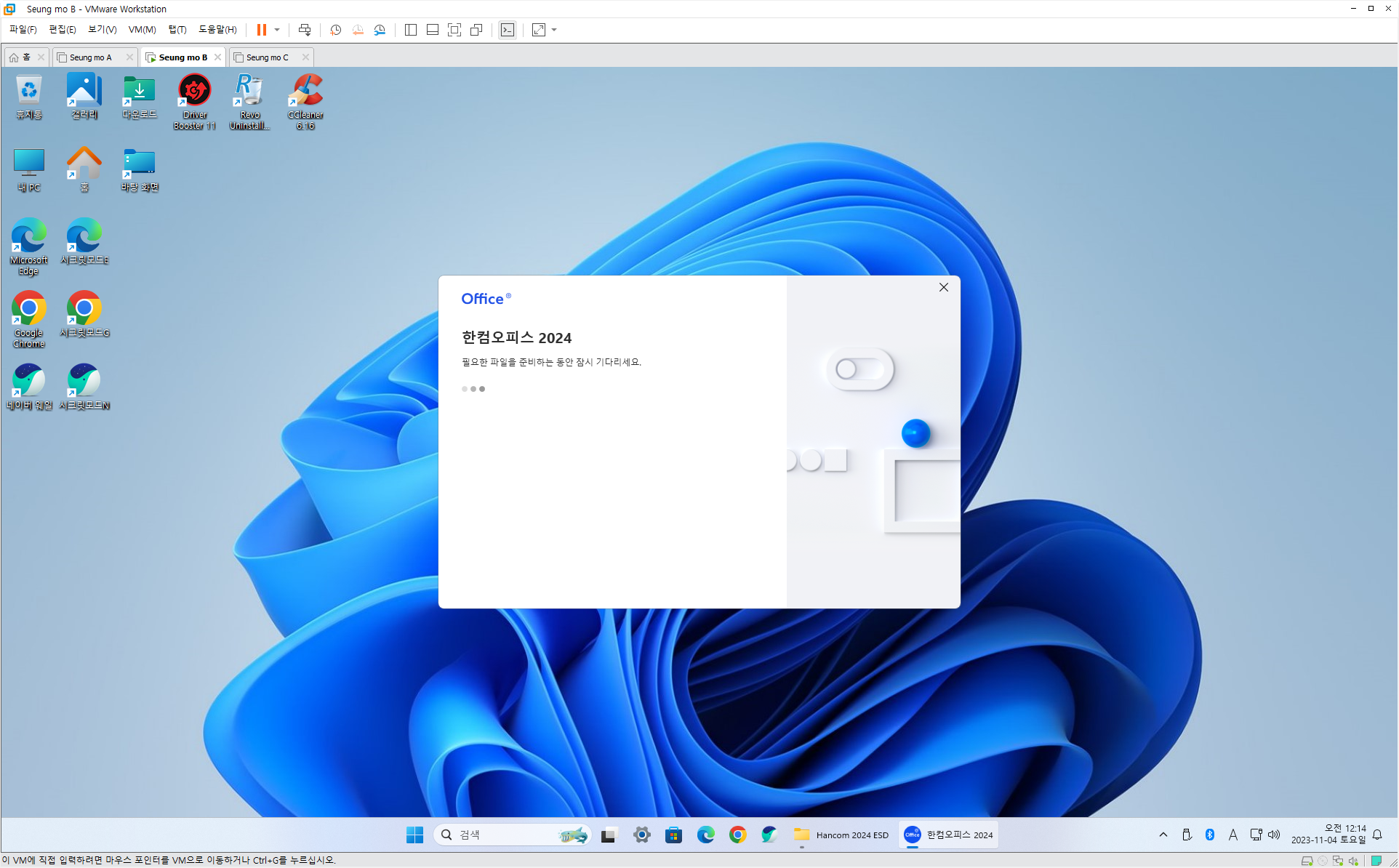Take a snapshot of this virtual machine

[335, 30]
